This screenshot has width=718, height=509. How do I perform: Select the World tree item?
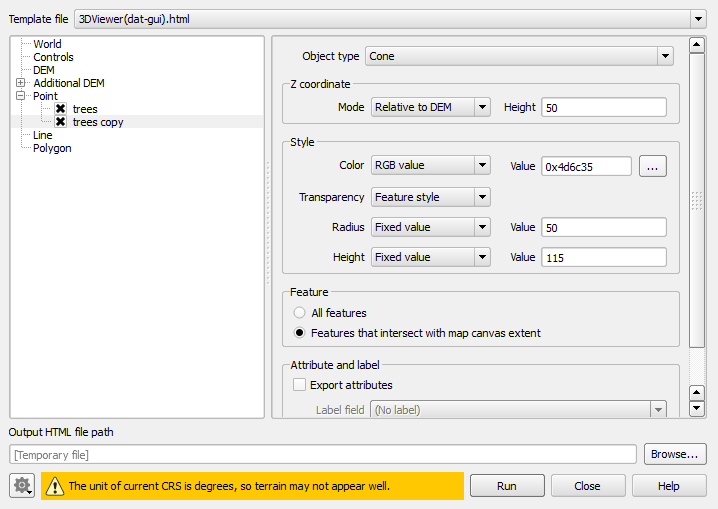(47, 44)
